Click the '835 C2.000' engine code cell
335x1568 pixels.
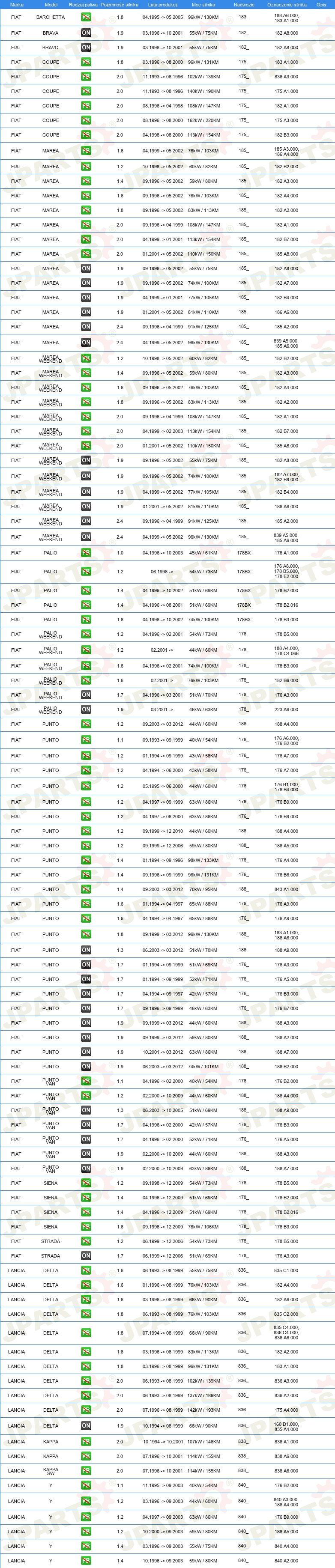pyautogui.click(x=286, y=1314)
